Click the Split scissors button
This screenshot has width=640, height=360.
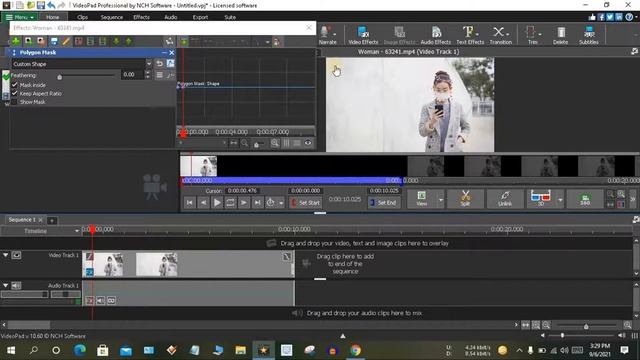click(465, 198)
